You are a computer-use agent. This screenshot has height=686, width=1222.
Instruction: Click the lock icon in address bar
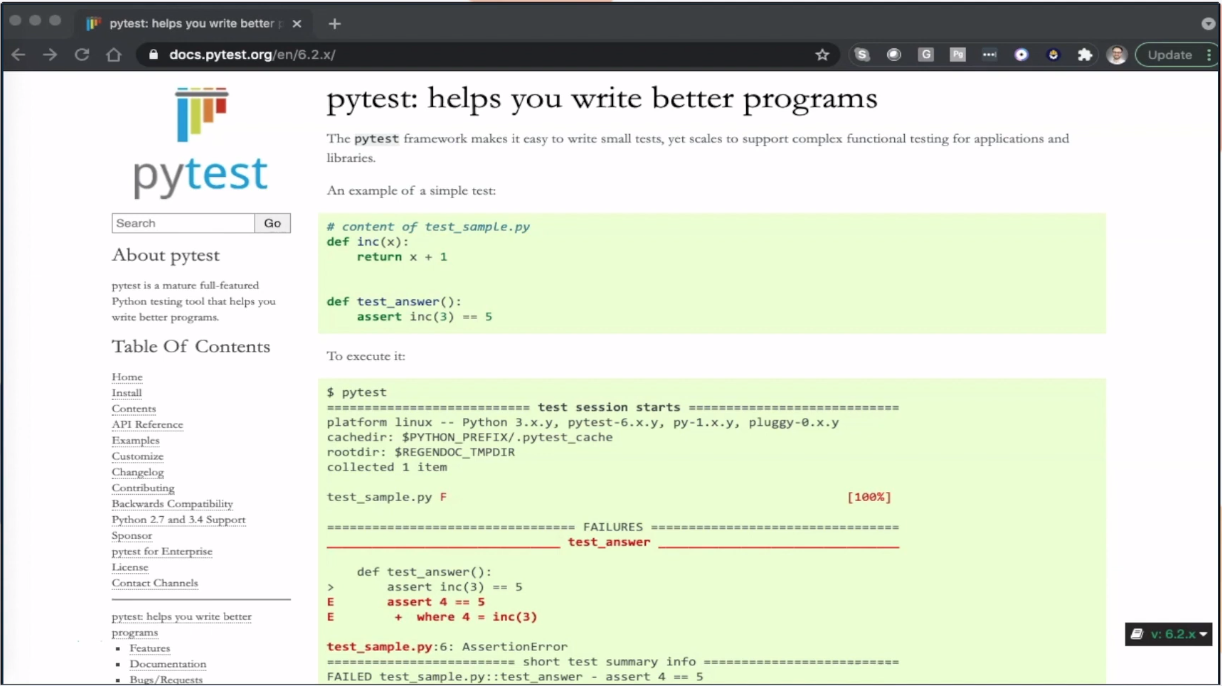point(153,55)
